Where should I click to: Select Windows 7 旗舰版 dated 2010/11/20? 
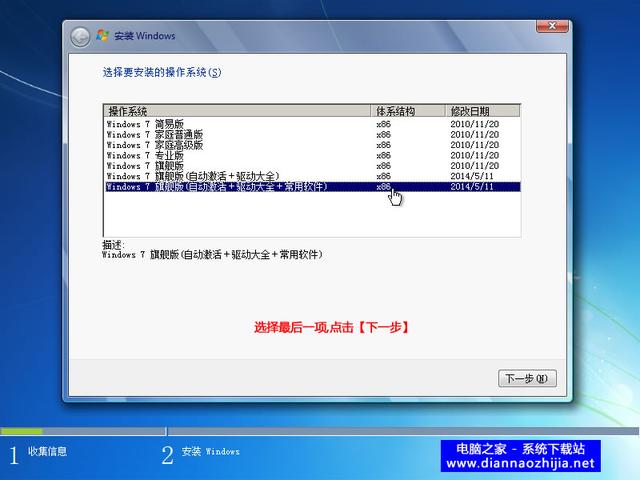coord(312,166)
